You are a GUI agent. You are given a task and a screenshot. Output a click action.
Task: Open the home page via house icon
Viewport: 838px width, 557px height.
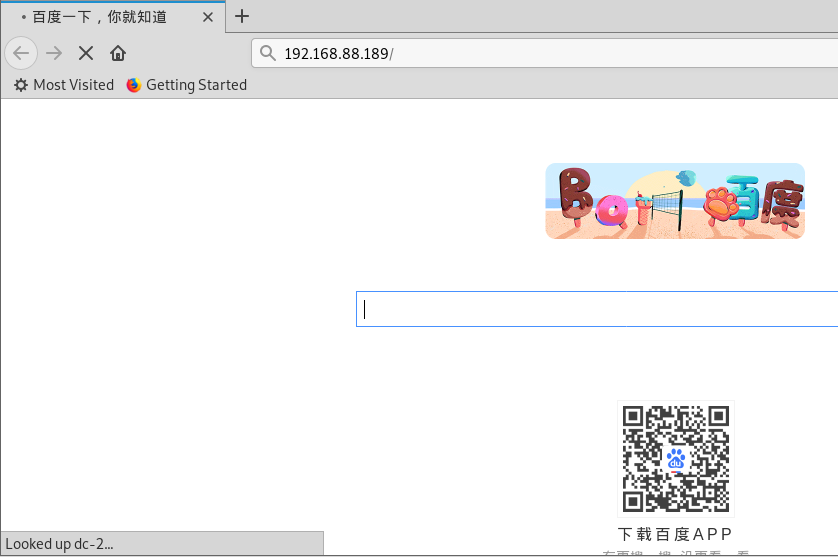(118, 53)
